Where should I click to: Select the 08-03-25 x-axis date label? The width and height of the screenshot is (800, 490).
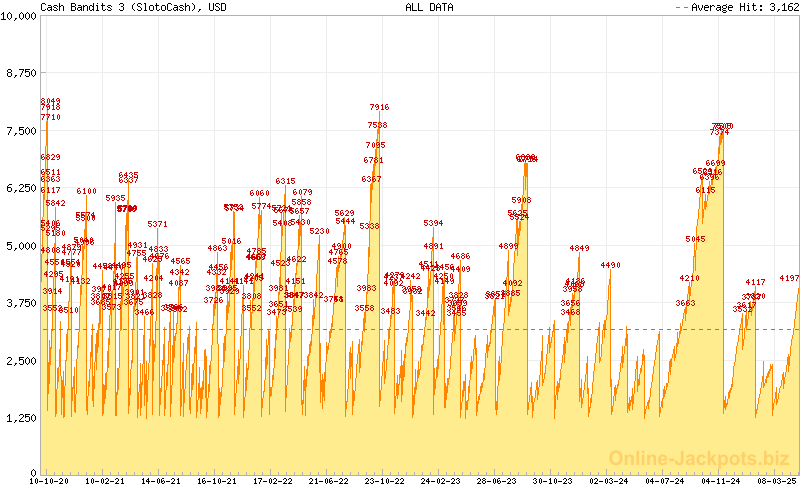point(776,482)
